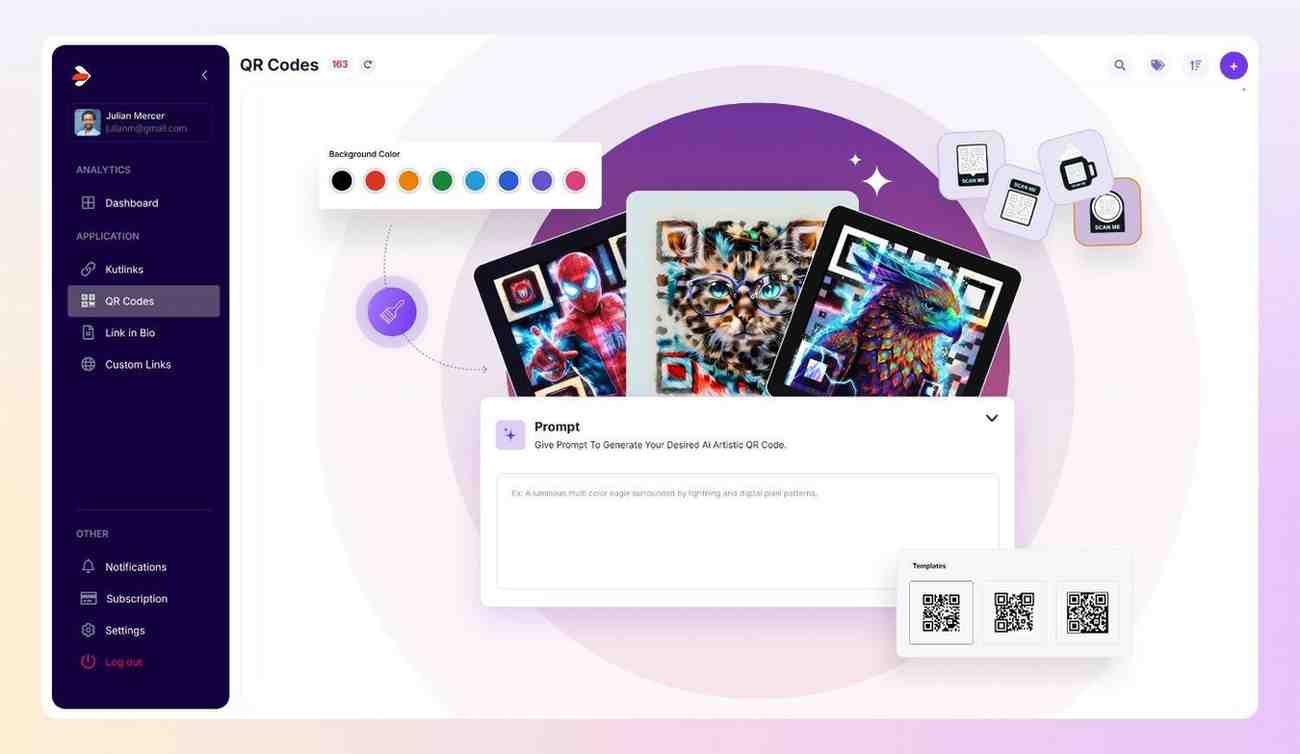Click the 163 count badge
The width and height of the screenshot is (1300, 754).
[x=340, y=65]
